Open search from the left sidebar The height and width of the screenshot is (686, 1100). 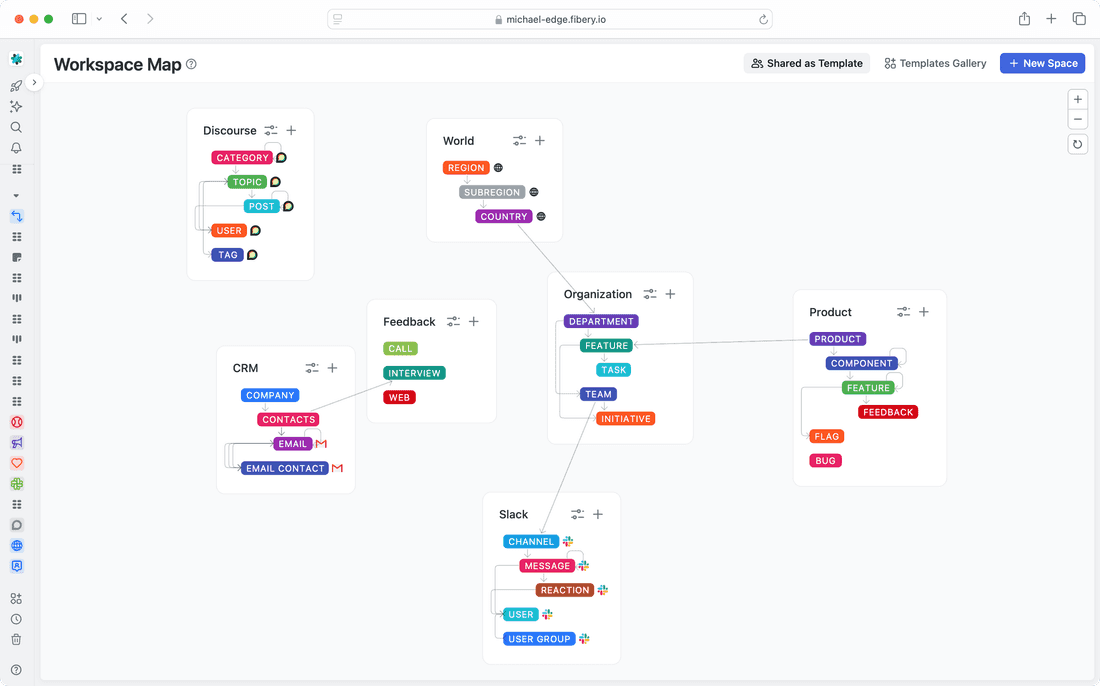(x=16, y=127)
